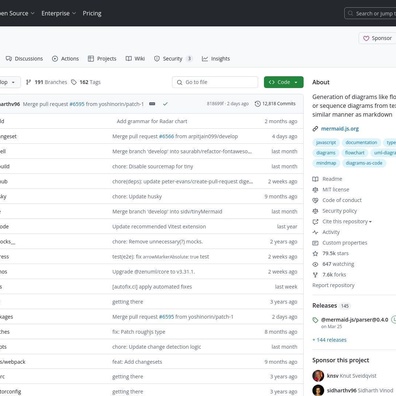Open the green Code dropdown
This screenshot has width=396, height=396.
284,82
